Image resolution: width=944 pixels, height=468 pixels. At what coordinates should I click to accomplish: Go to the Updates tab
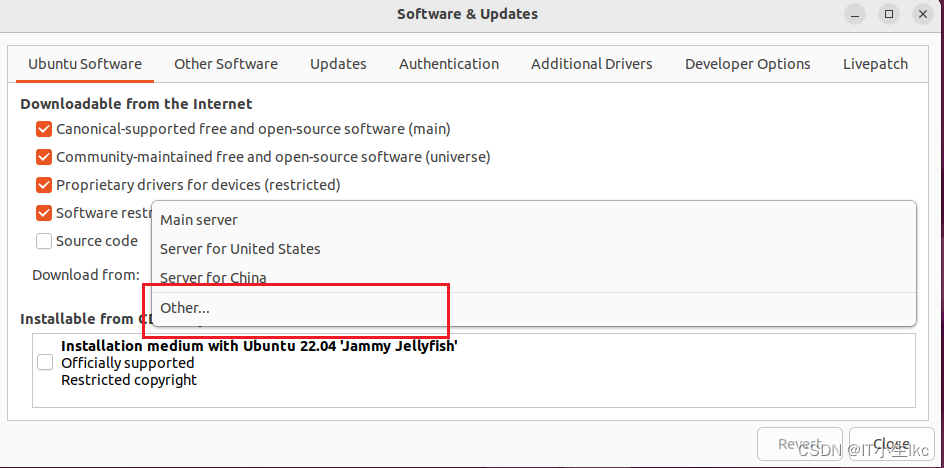coord(338,64)
